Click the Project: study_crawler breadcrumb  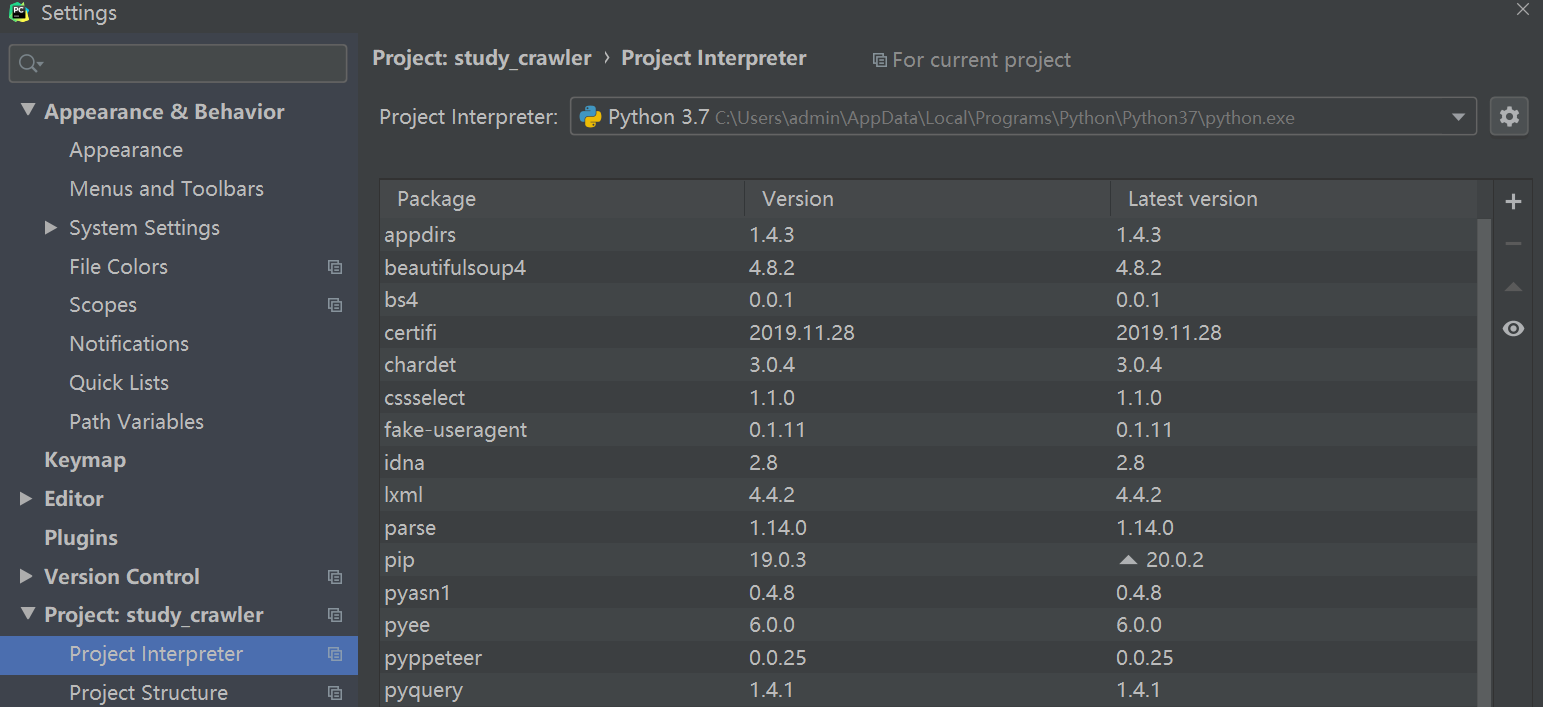click(482, 59)
